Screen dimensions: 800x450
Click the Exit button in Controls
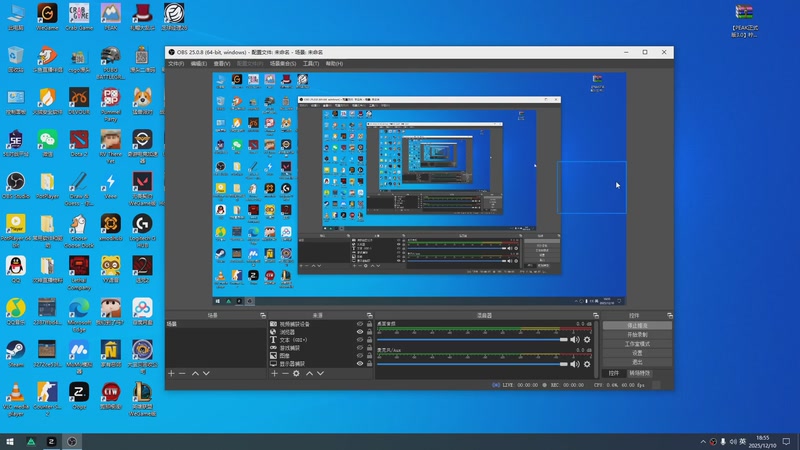(x=637, y=362)
